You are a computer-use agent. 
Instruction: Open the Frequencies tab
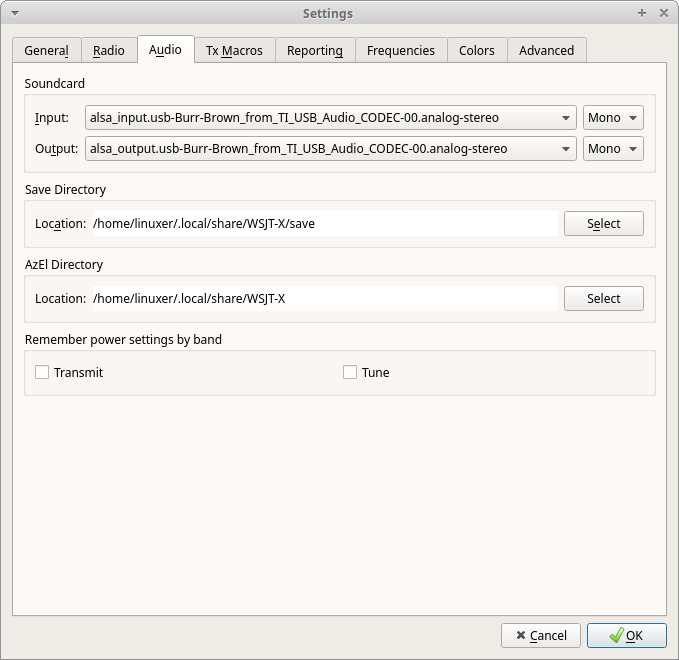[401, 50]
